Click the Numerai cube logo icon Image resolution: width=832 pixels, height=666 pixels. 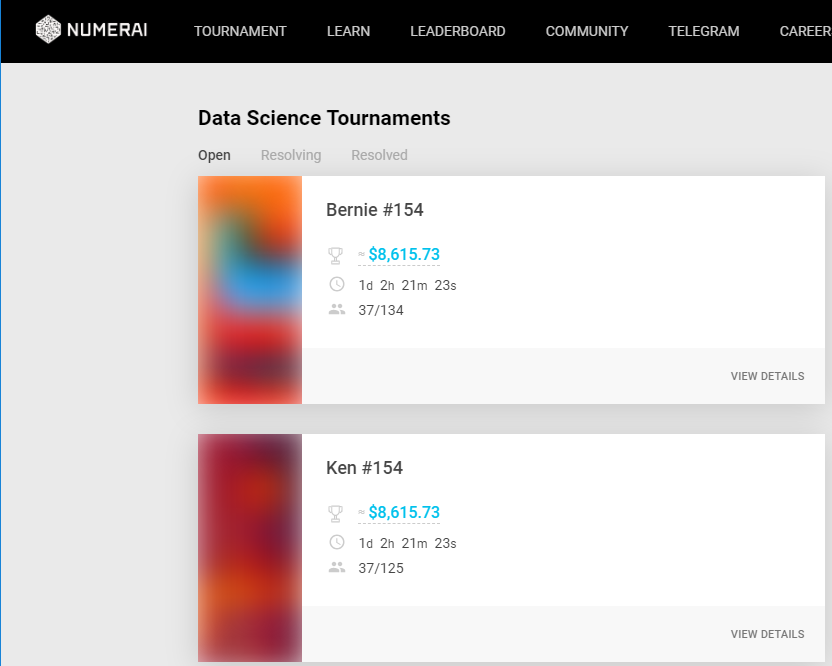[x=48, y=30]
